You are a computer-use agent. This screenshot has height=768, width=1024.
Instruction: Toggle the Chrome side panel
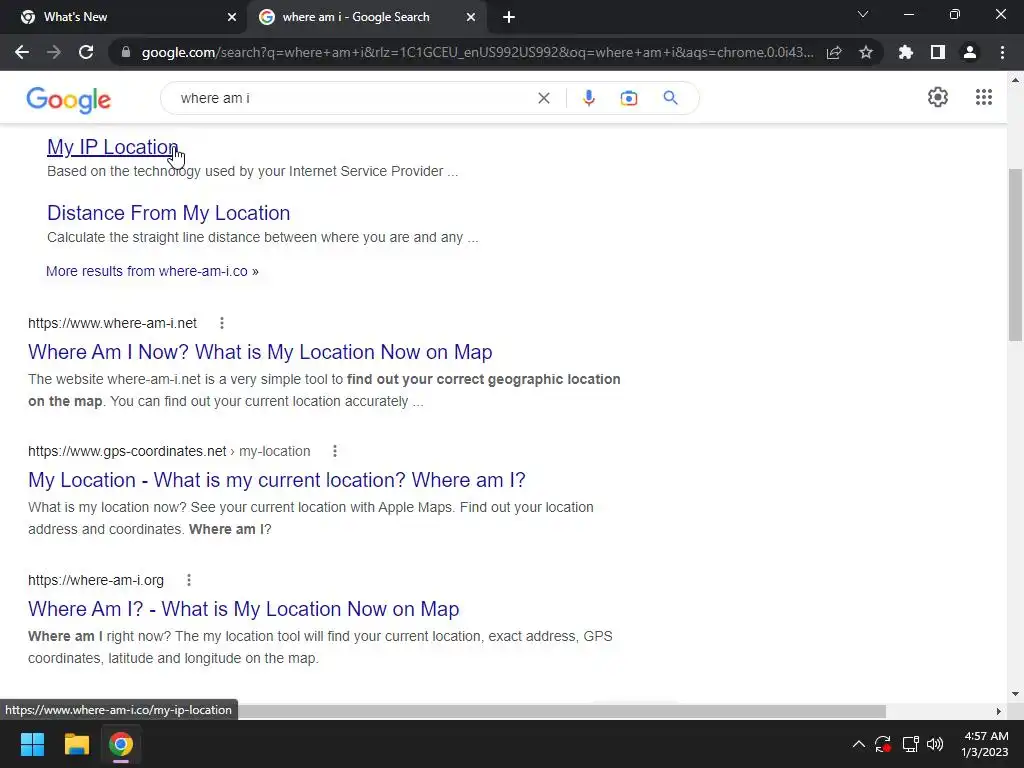click(938, 52)
